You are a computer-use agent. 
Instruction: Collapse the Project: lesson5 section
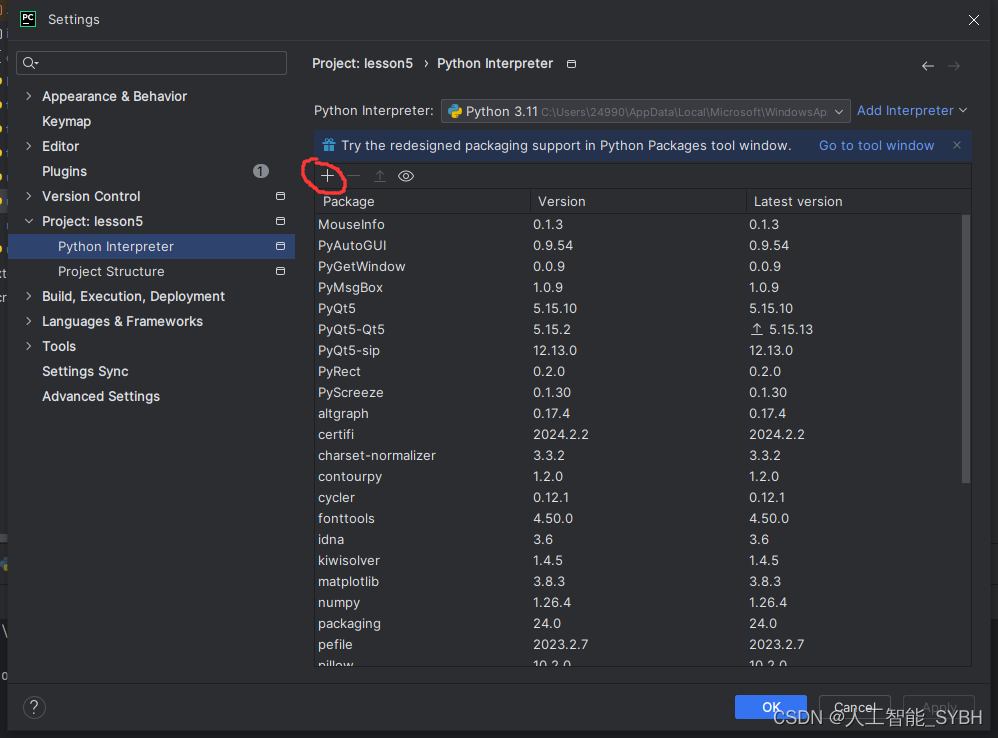tap(29, 221)
